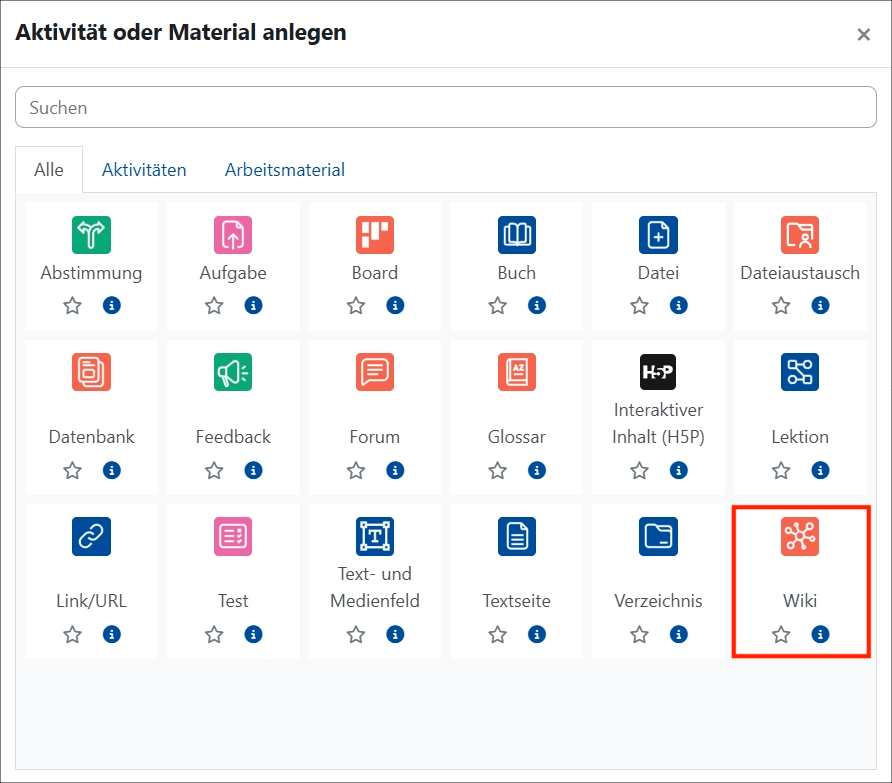Star the Board activity as favorite
Viewport: 892px width, 783px height.
pyautogui.click(x=355, y=305)
